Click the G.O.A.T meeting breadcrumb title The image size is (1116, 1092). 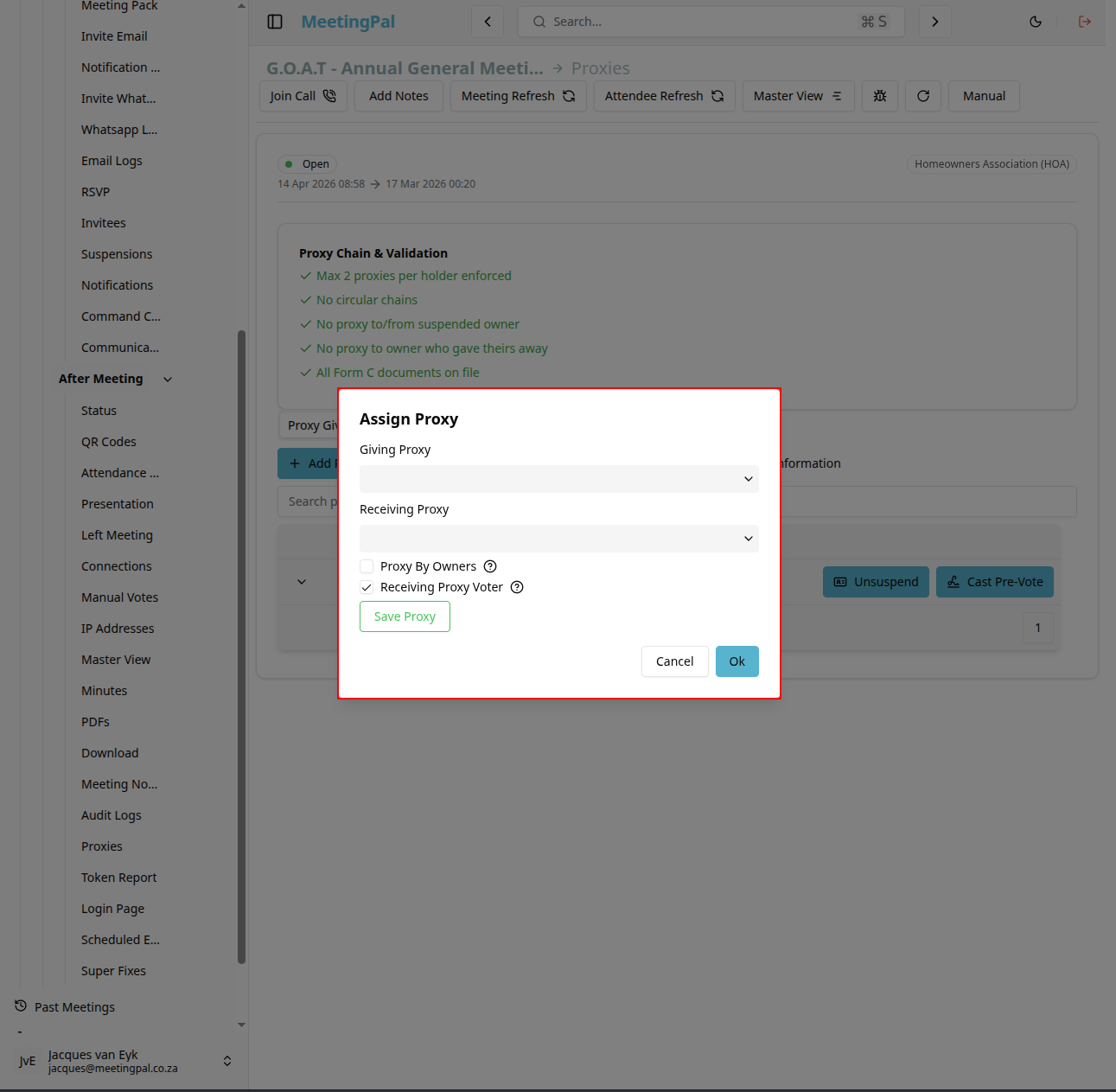point(405,68)
